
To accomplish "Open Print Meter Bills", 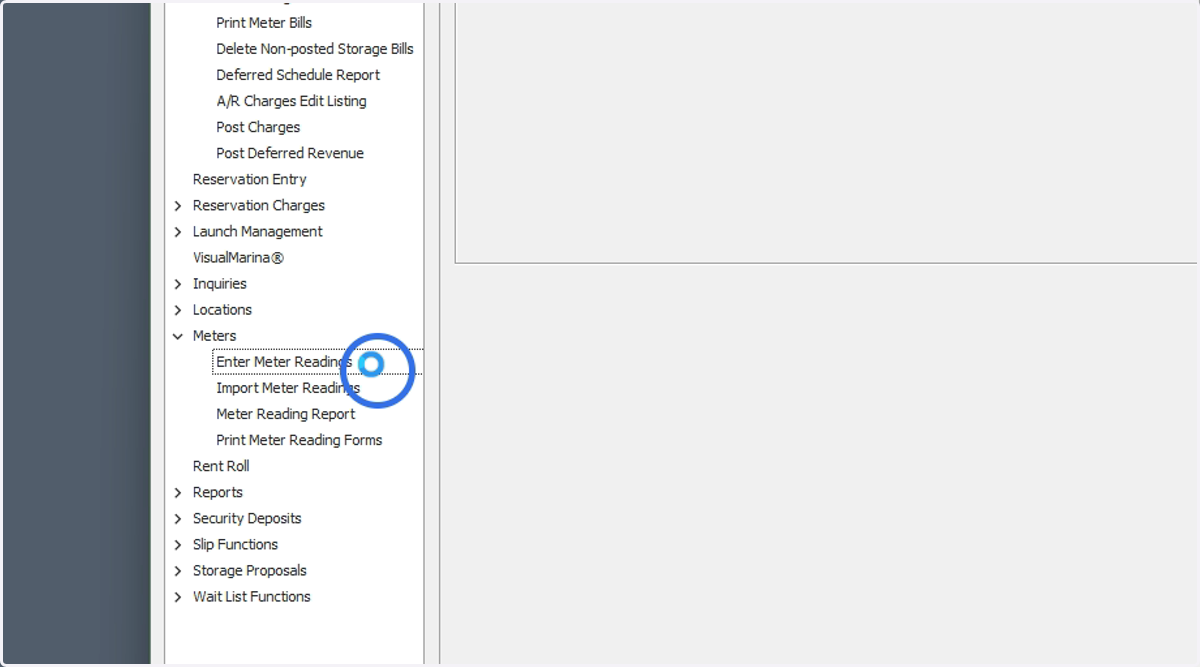I will 264,22.
